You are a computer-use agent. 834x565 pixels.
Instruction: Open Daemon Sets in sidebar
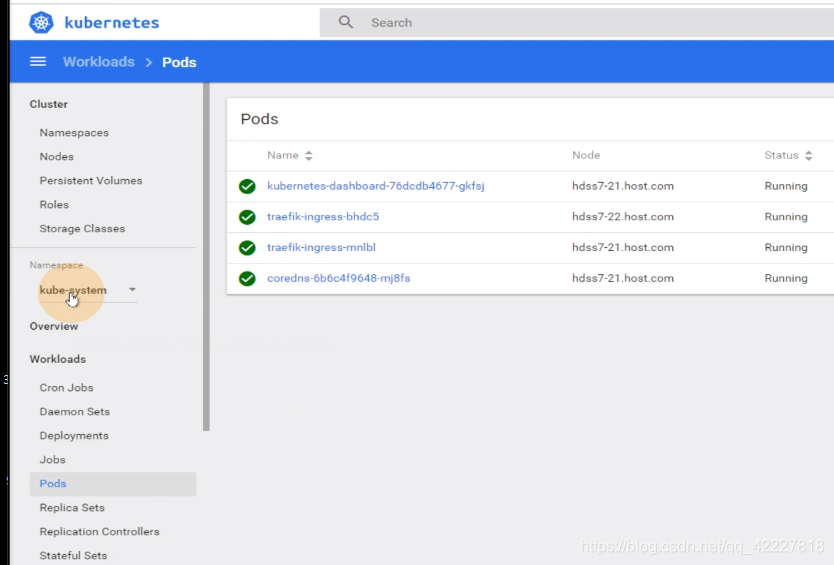pos(74,411)
